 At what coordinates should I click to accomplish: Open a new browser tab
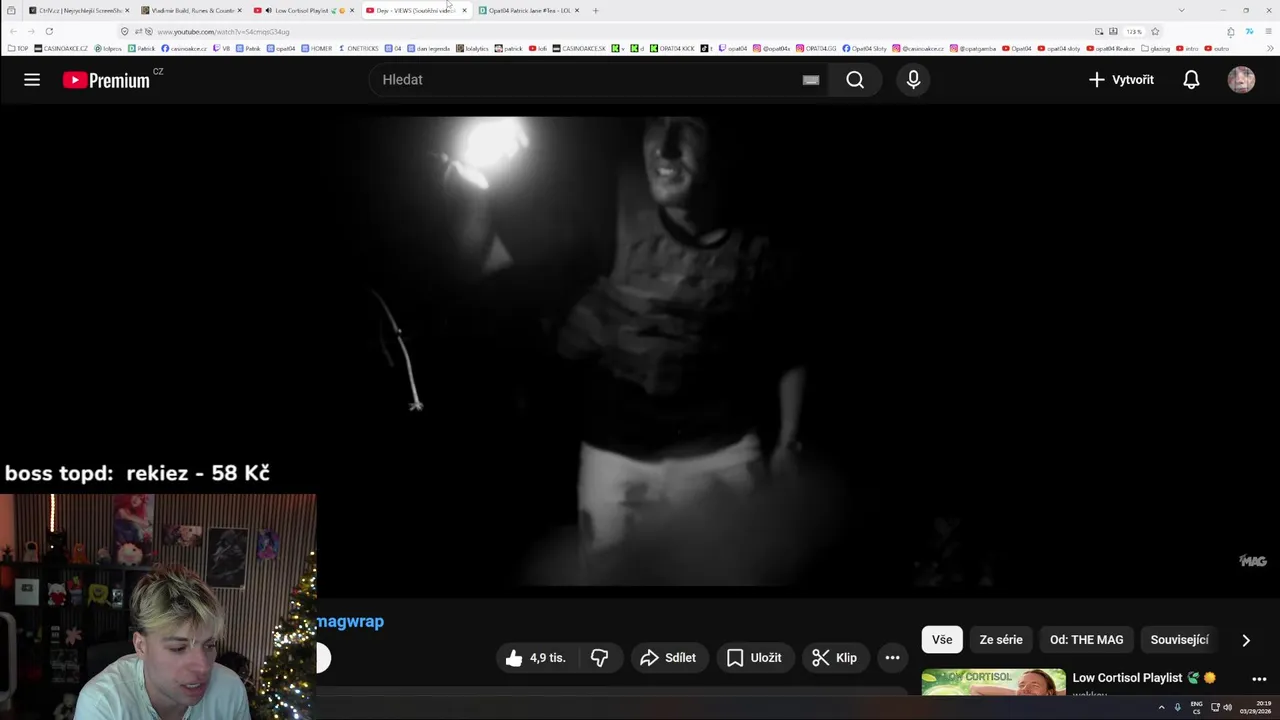coord(595,10)
